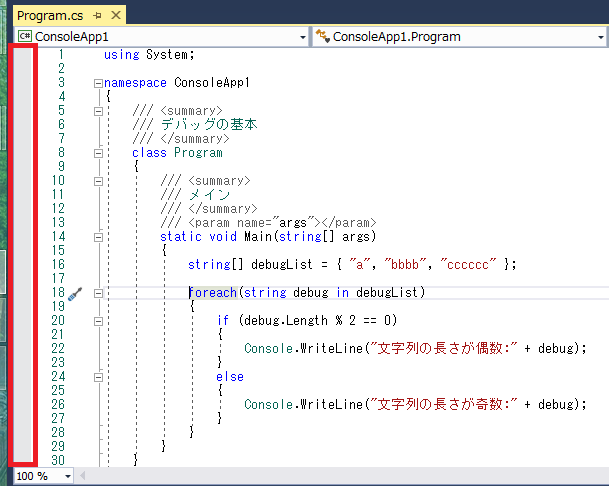Screen dimensions: 609x486
Task: Click 'System;' on line 1
Action: 170,55
